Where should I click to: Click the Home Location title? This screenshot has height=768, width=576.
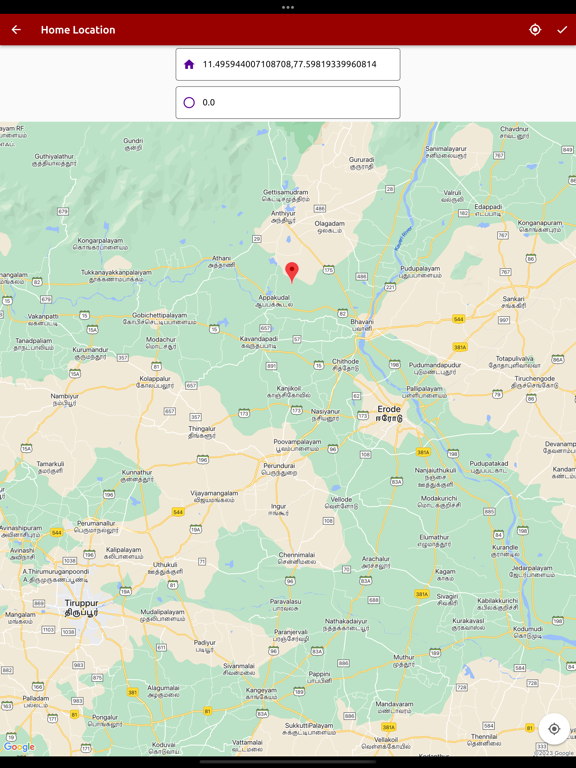[78, 30]
